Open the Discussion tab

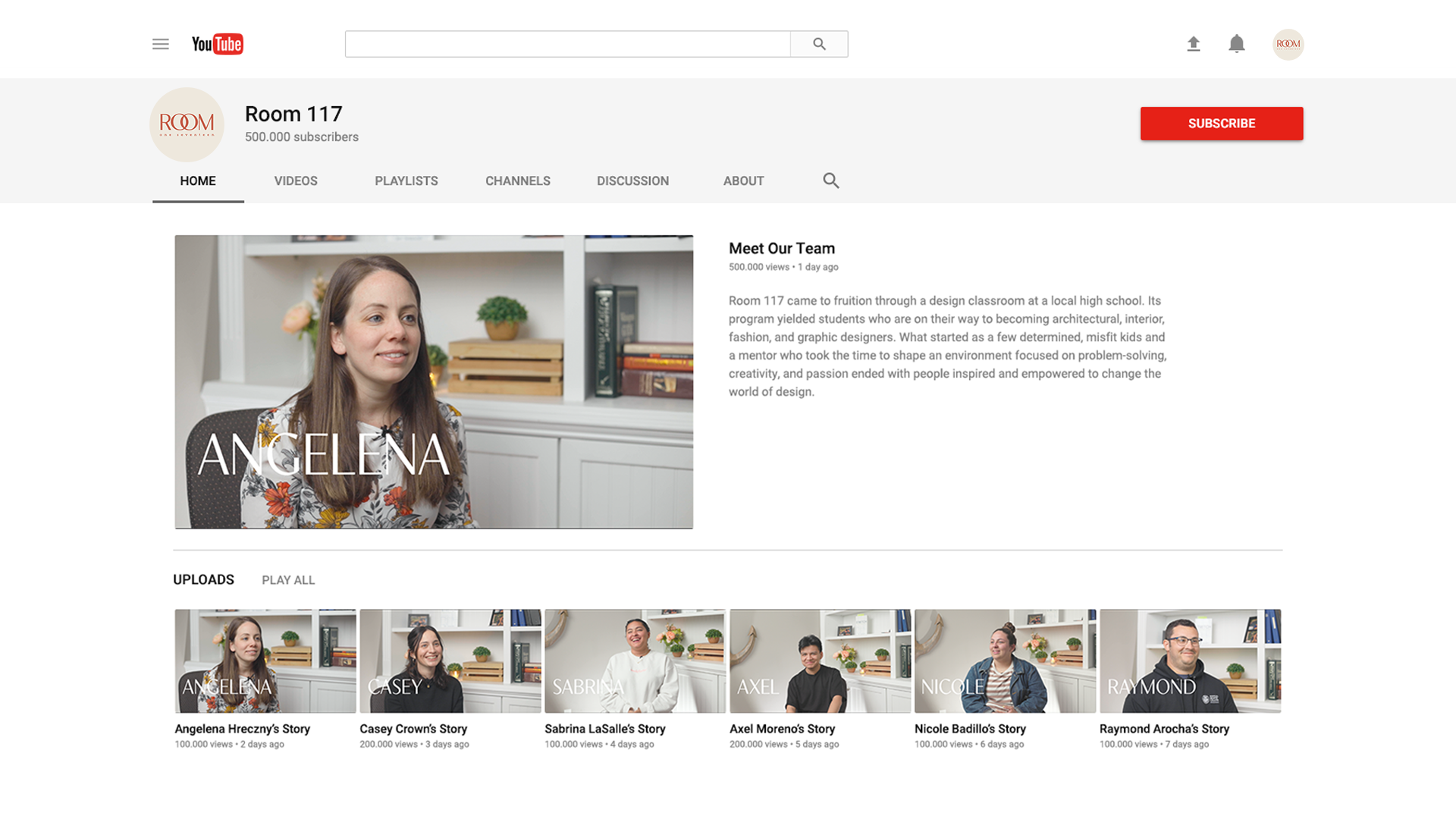[x=632, y=181]
